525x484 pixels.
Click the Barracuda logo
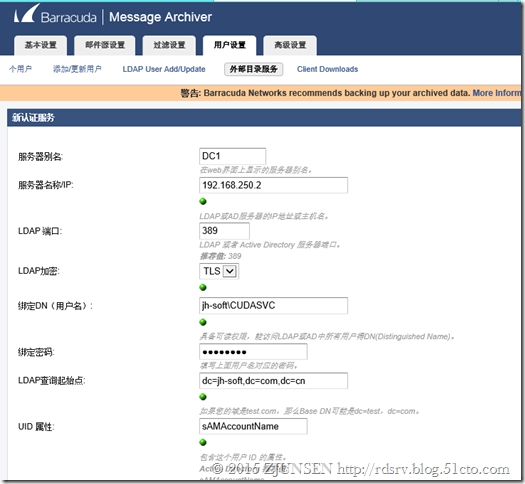(x=55, y=15)
